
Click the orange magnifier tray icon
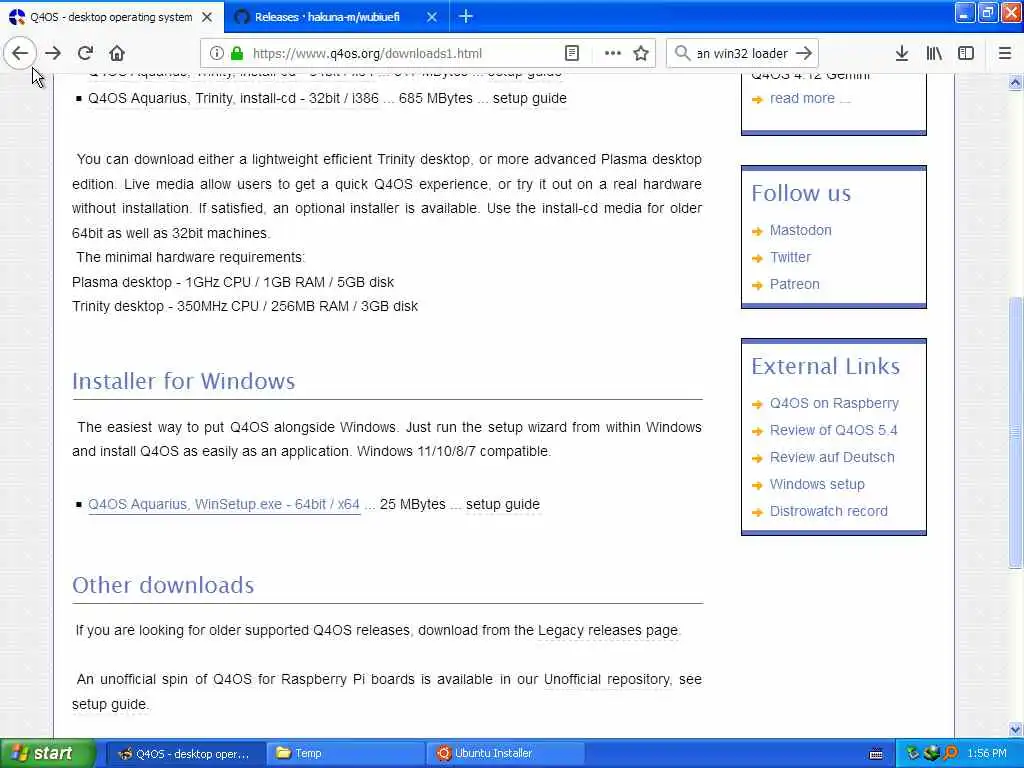(950, 753)
